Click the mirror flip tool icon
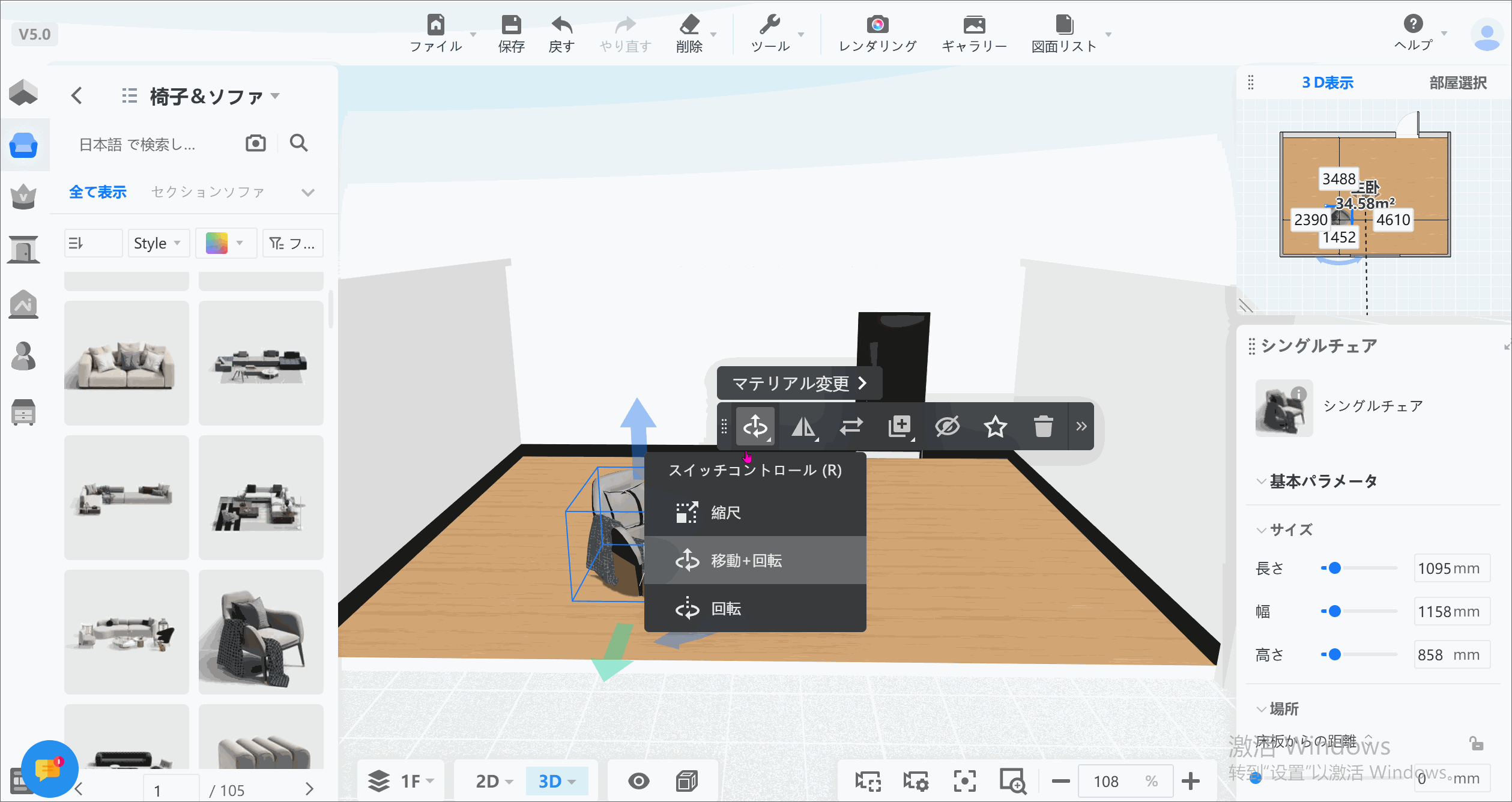Image resolution: width=1512 pixels, height=802 pixels. click(x=803, y=427)
